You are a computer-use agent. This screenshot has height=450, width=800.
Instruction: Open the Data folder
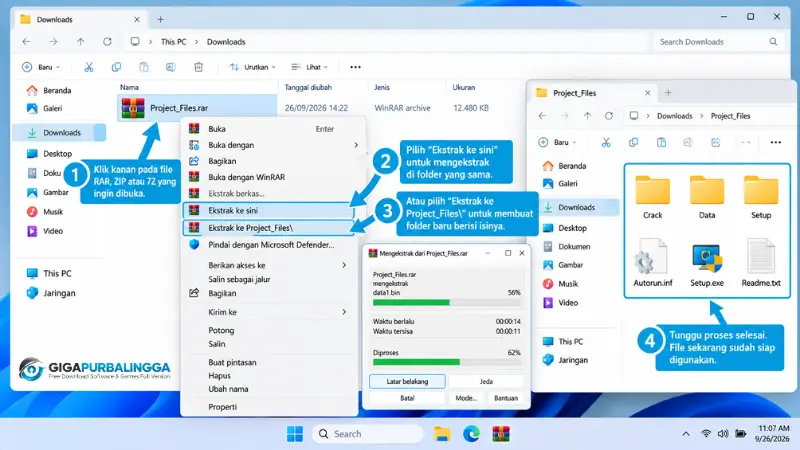point(707,197)
